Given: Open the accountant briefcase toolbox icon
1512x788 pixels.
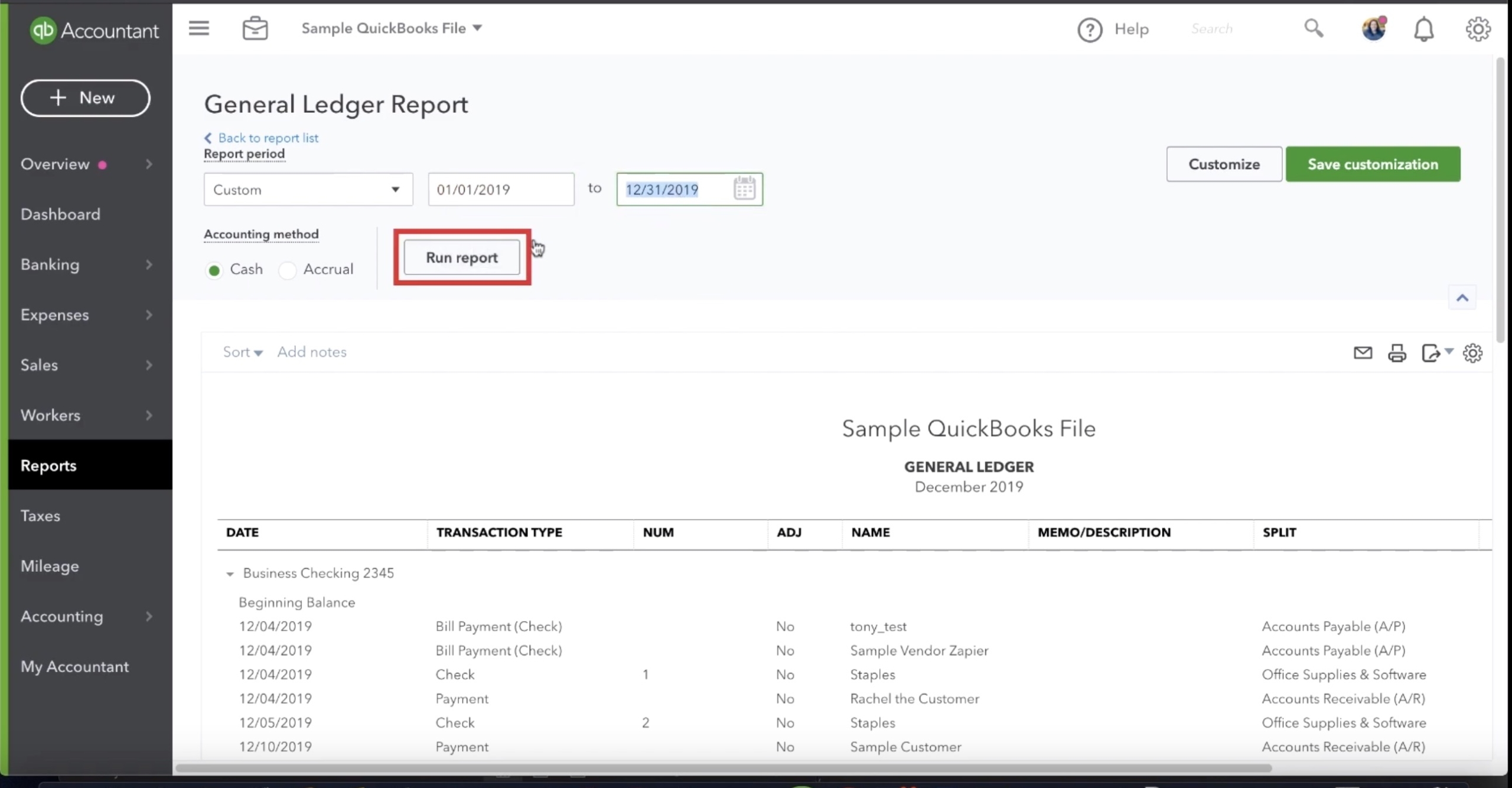Looking at the screenshot, I should click(x=255, y=28).
